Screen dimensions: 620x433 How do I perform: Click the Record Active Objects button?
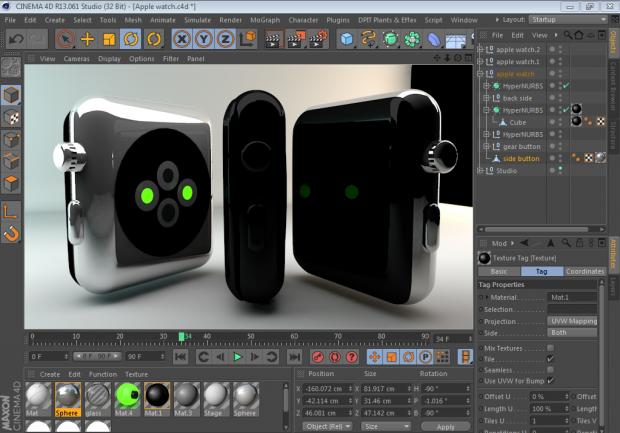tap(318, 357)
